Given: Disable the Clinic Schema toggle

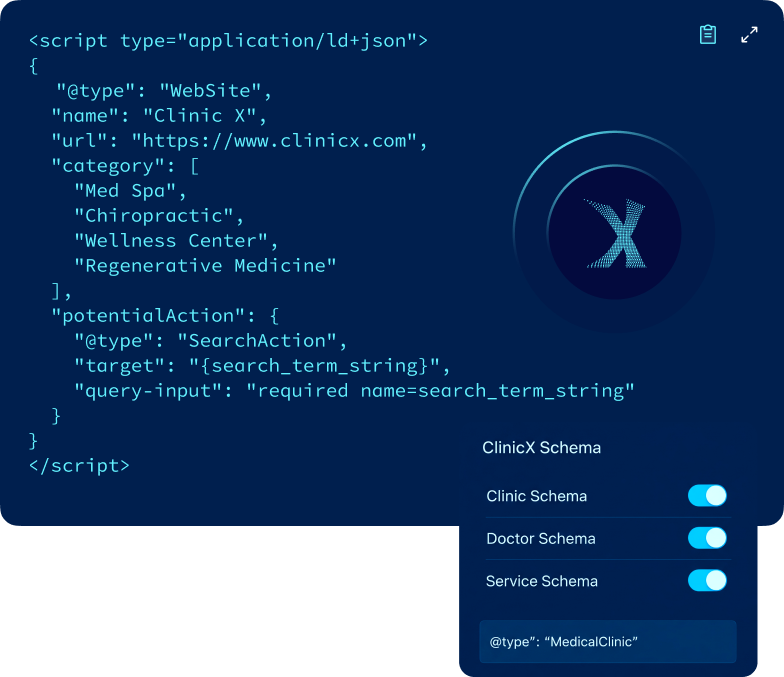Looking at the screenshot, I should [x=707, y=496].
